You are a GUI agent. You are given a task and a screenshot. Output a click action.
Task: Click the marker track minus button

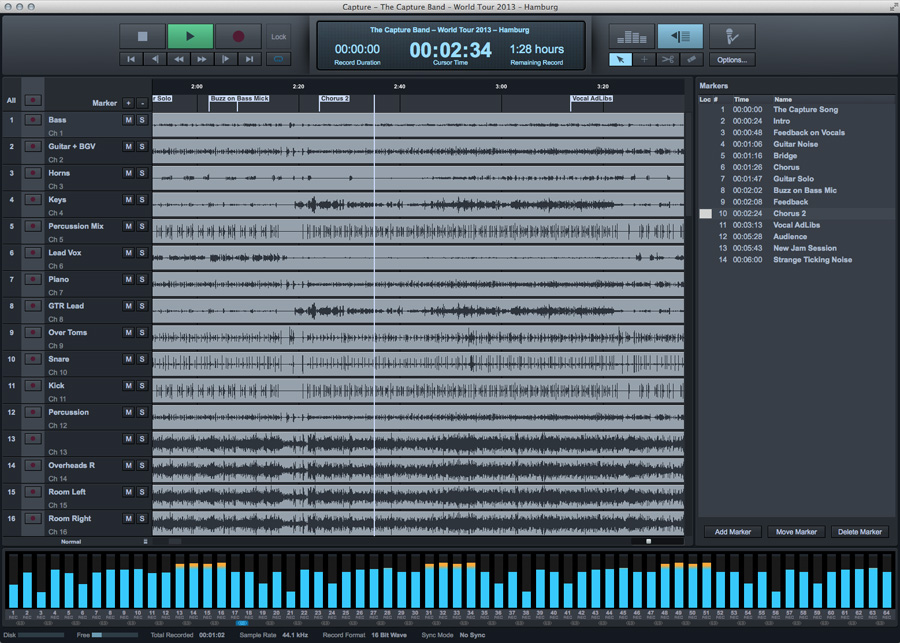click(142, 103)
